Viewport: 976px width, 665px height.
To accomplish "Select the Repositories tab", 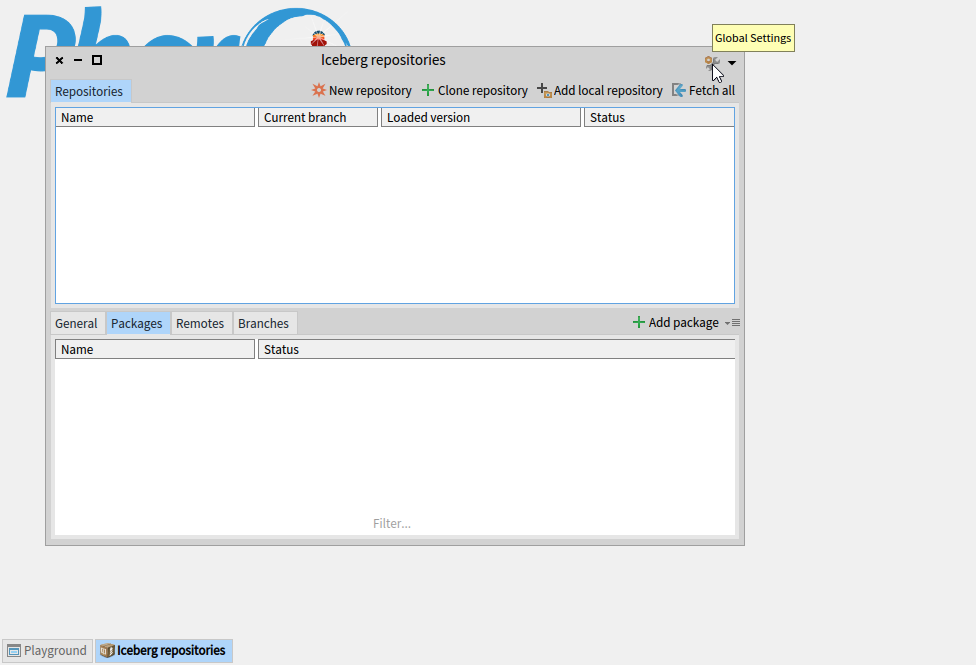I will pos(89,92).
